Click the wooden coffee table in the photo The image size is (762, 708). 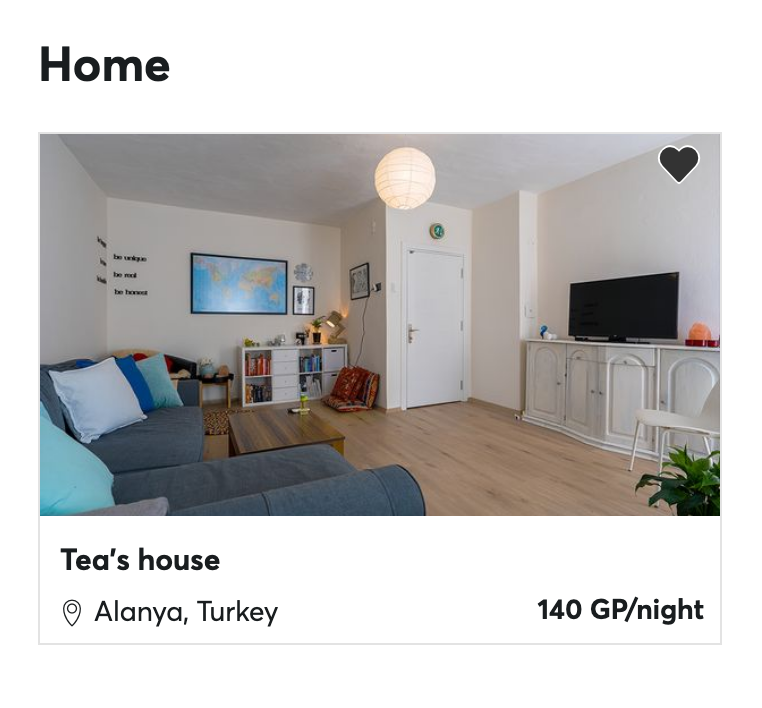pyautogui.click(x=285, y=430)
